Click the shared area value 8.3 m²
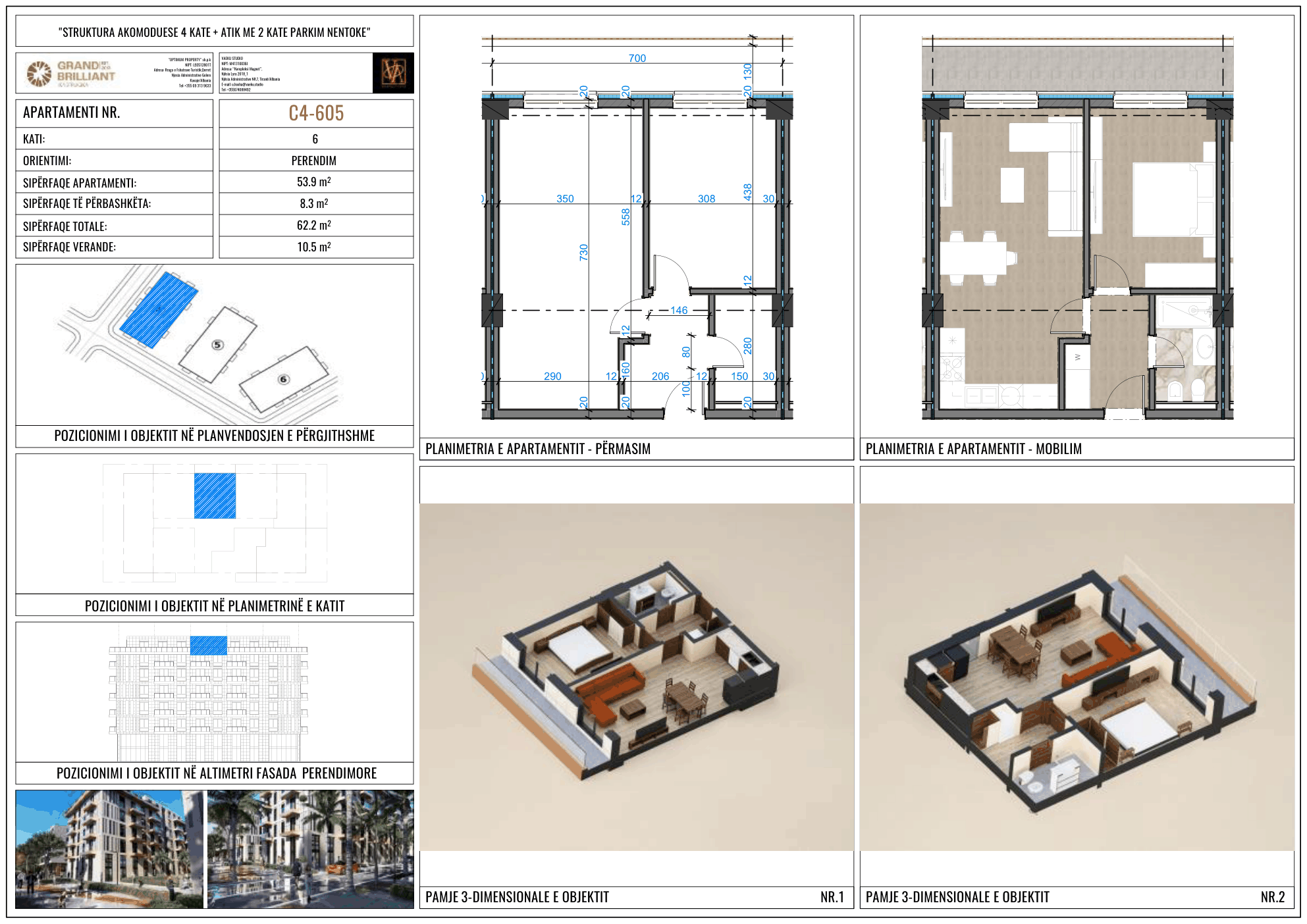The height and width of the screenshot is (924, 1307). point(314,203)
